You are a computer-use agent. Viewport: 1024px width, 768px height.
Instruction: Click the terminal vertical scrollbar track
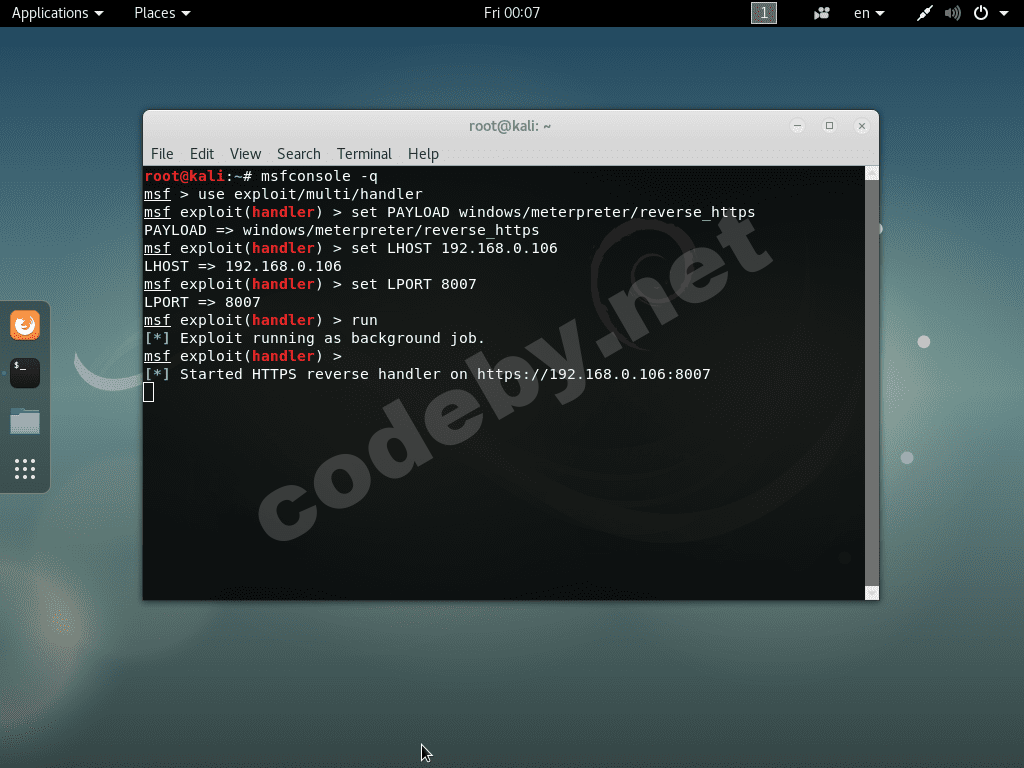click(x=871, y=383)
